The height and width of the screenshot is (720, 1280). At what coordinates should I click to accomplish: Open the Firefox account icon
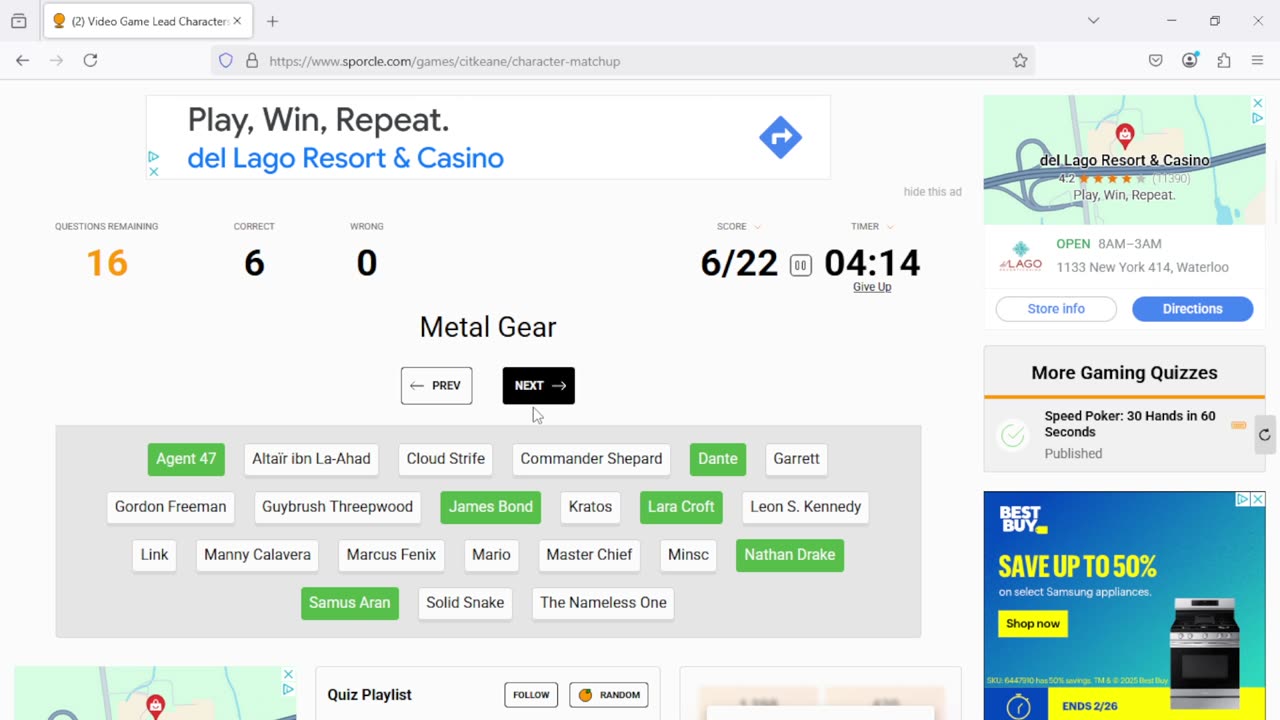click(x=1190, y=61)
